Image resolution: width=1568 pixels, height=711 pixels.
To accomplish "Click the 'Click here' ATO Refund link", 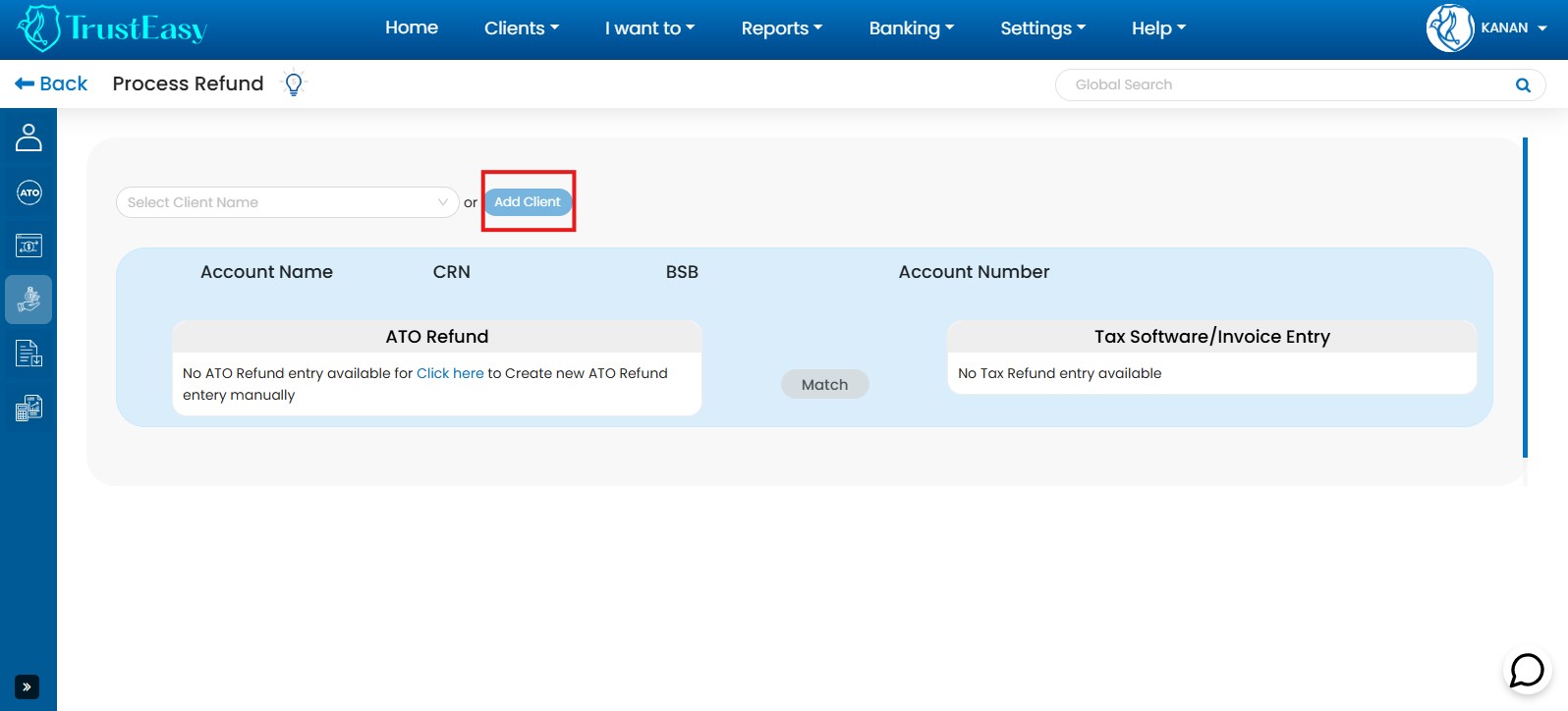I will [x=450, y=373].
